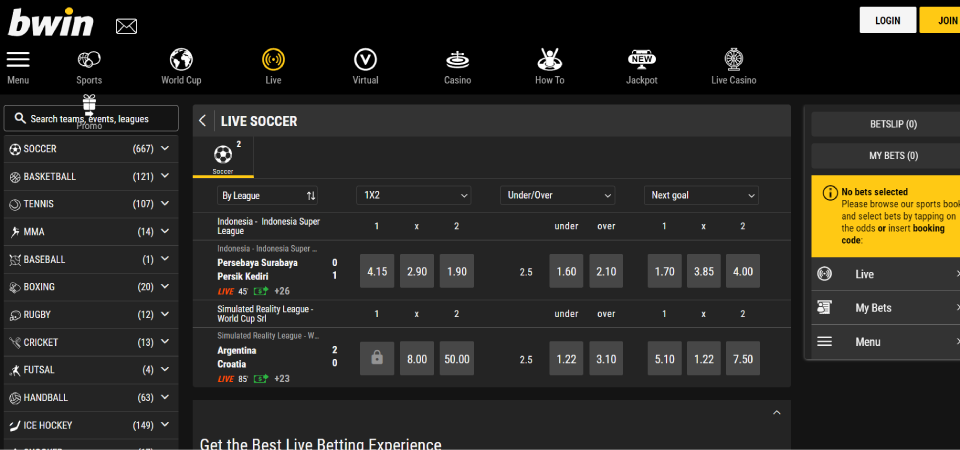Click Live icon in right panel
Viewport: 960px width, 450px height.
tap(825, 274)
